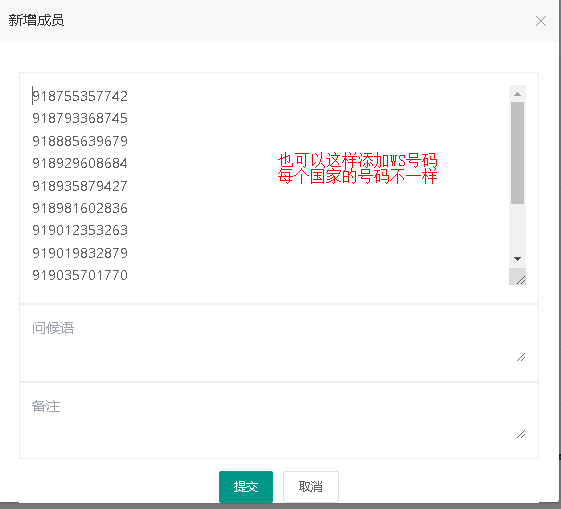Click on number 918981602836
Image resolution: width=561 pixels, height=509 pixels.
[x=80, y=208]
